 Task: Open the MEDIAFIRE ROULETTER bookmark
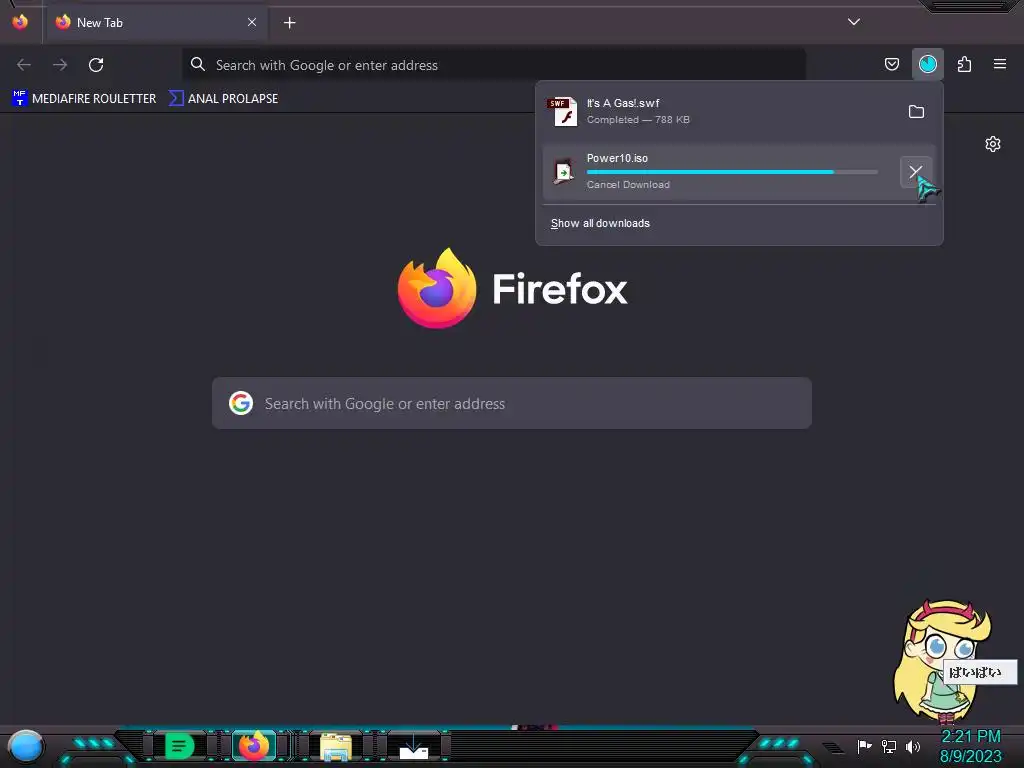(84, 99)
